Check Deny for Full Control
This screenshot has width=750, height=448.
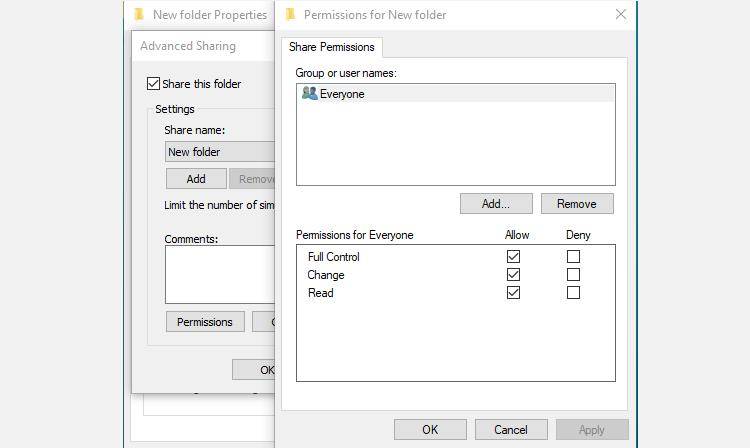click(573, 257)
